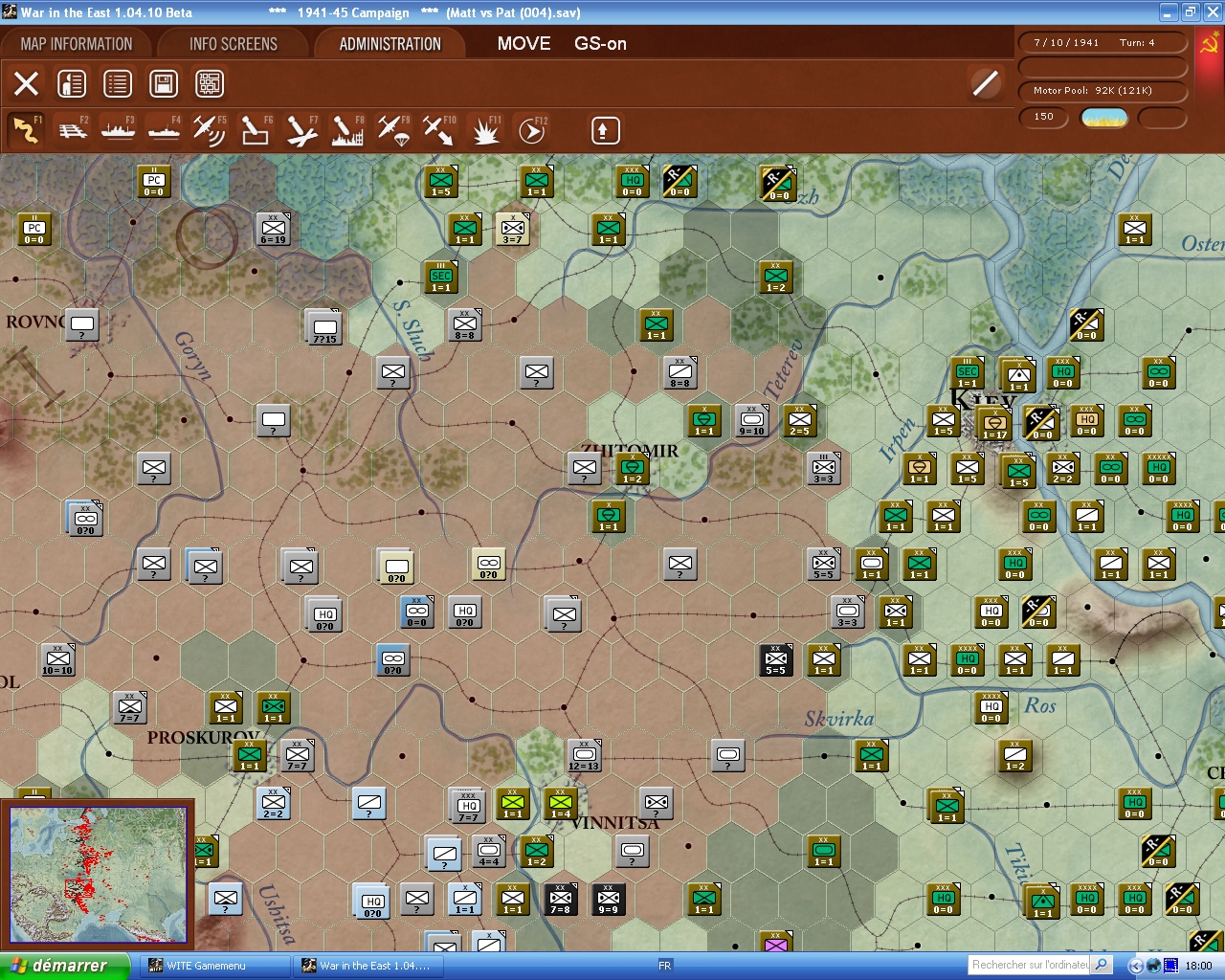
Task: Open the person-and-list report icon
Action: pos(72,84)
